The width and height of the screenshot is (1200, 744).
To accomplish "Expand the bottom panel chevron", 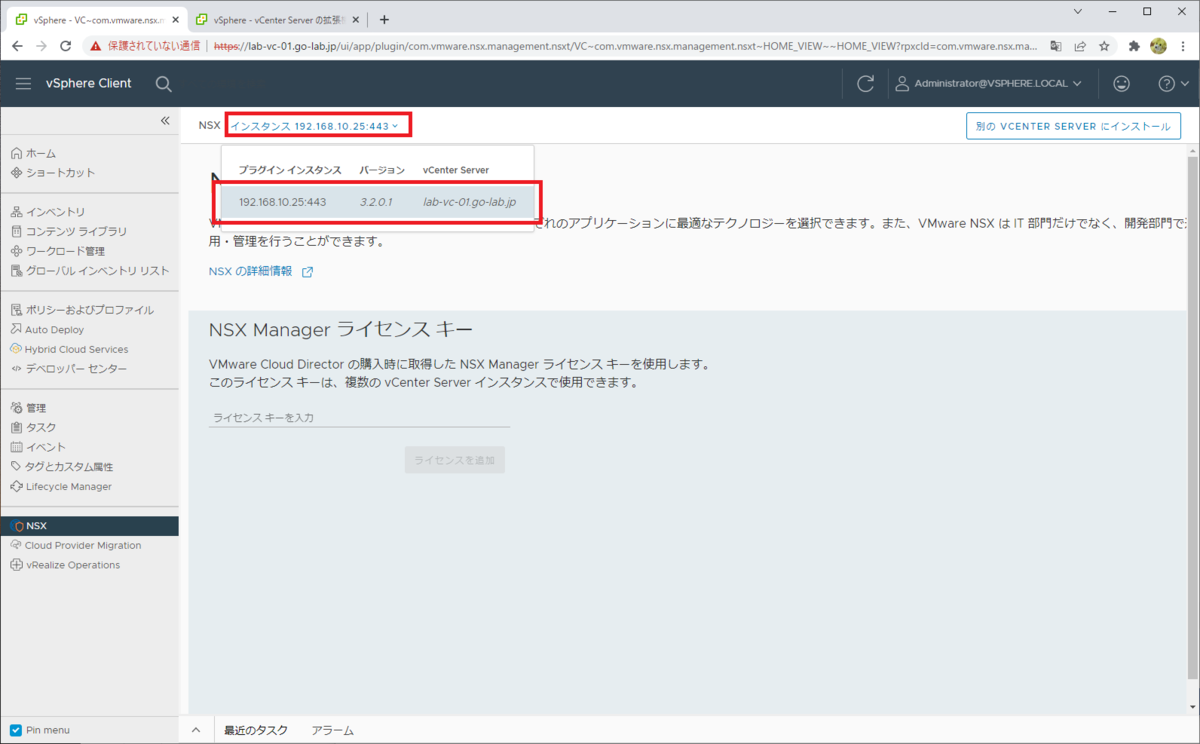I will (196, 731).
